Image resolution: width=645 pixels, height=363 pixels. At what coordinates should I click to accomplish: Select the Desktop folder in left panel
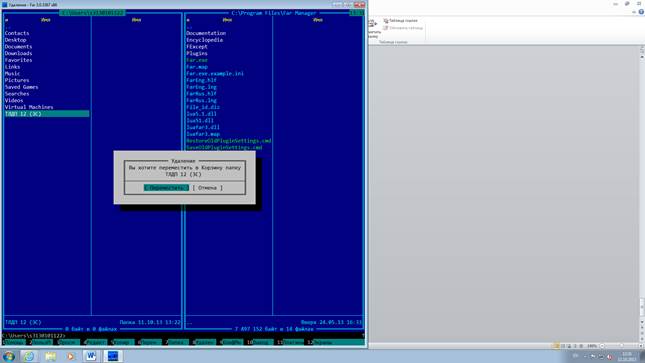(x=16, y=40)
